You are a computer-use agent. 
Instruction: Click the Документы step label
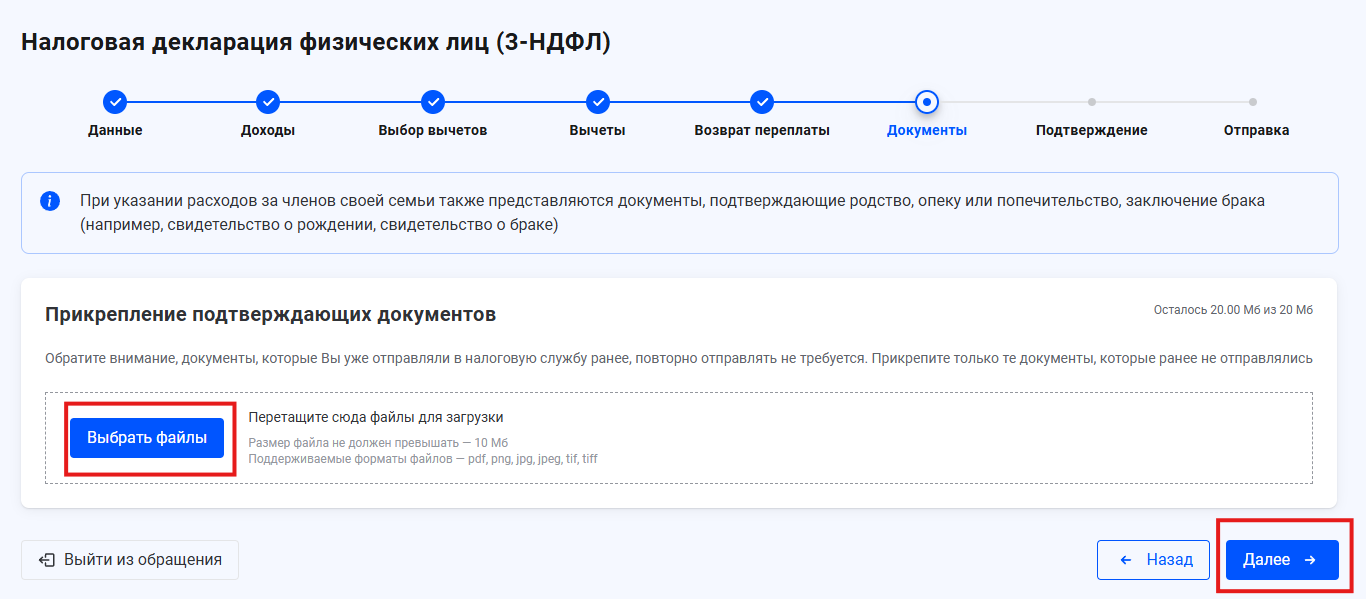point(926,128)
